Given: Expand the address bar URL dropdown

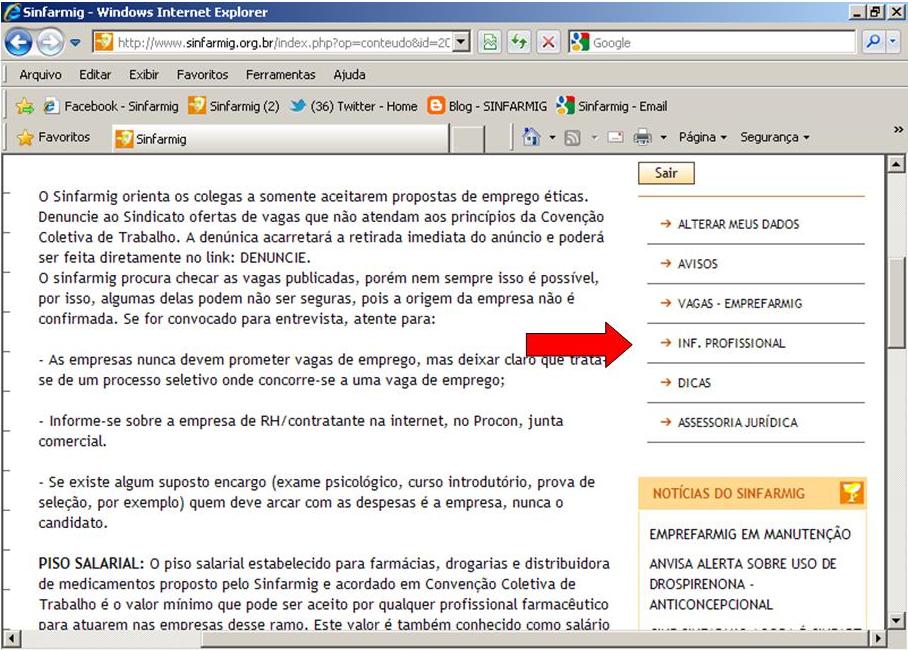Looking at the screenshot, I should point(461,42).
